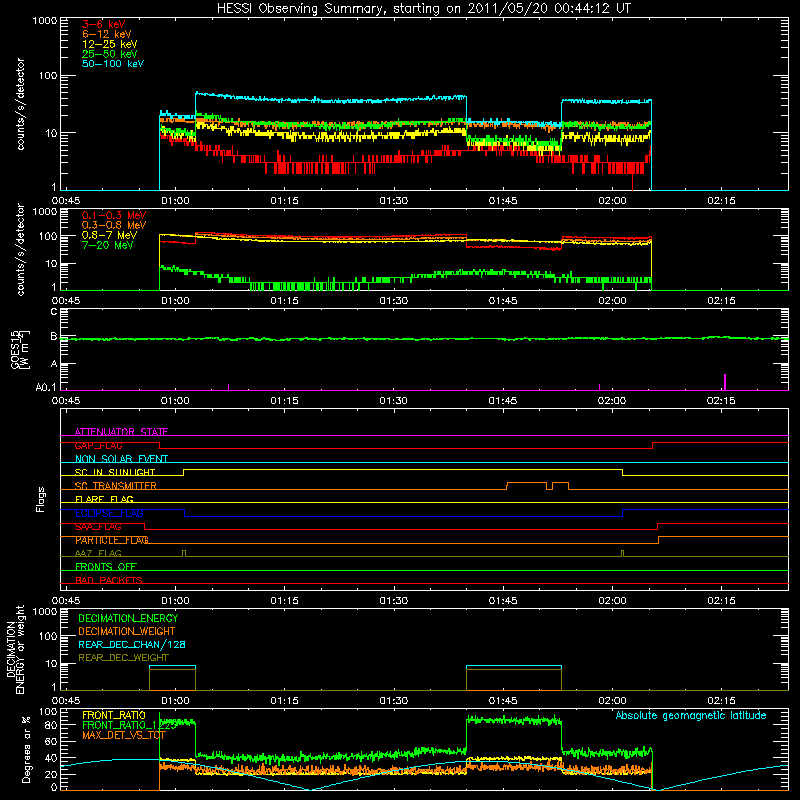Screen dimensions: 800x800
Task: Click the GOES class B axis label
Action: (54, 336)
